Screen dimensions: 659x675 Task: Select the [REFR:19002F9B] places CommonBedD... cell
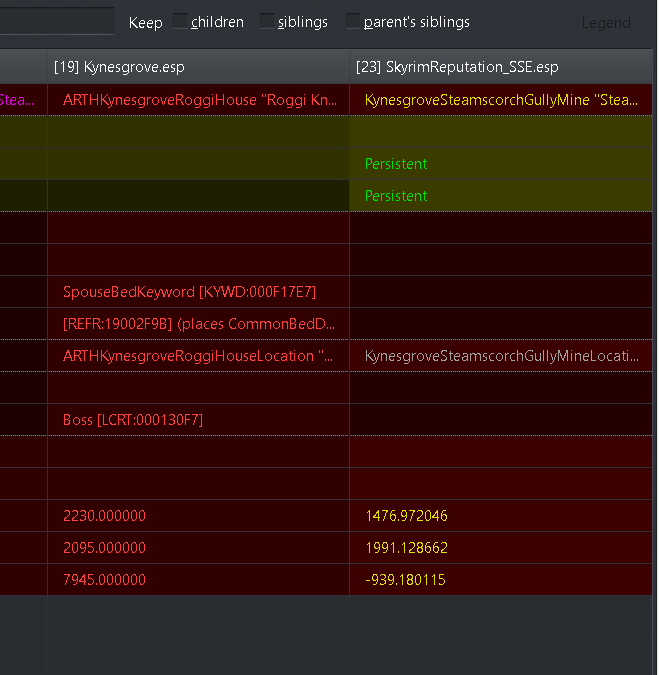[198, 324]
